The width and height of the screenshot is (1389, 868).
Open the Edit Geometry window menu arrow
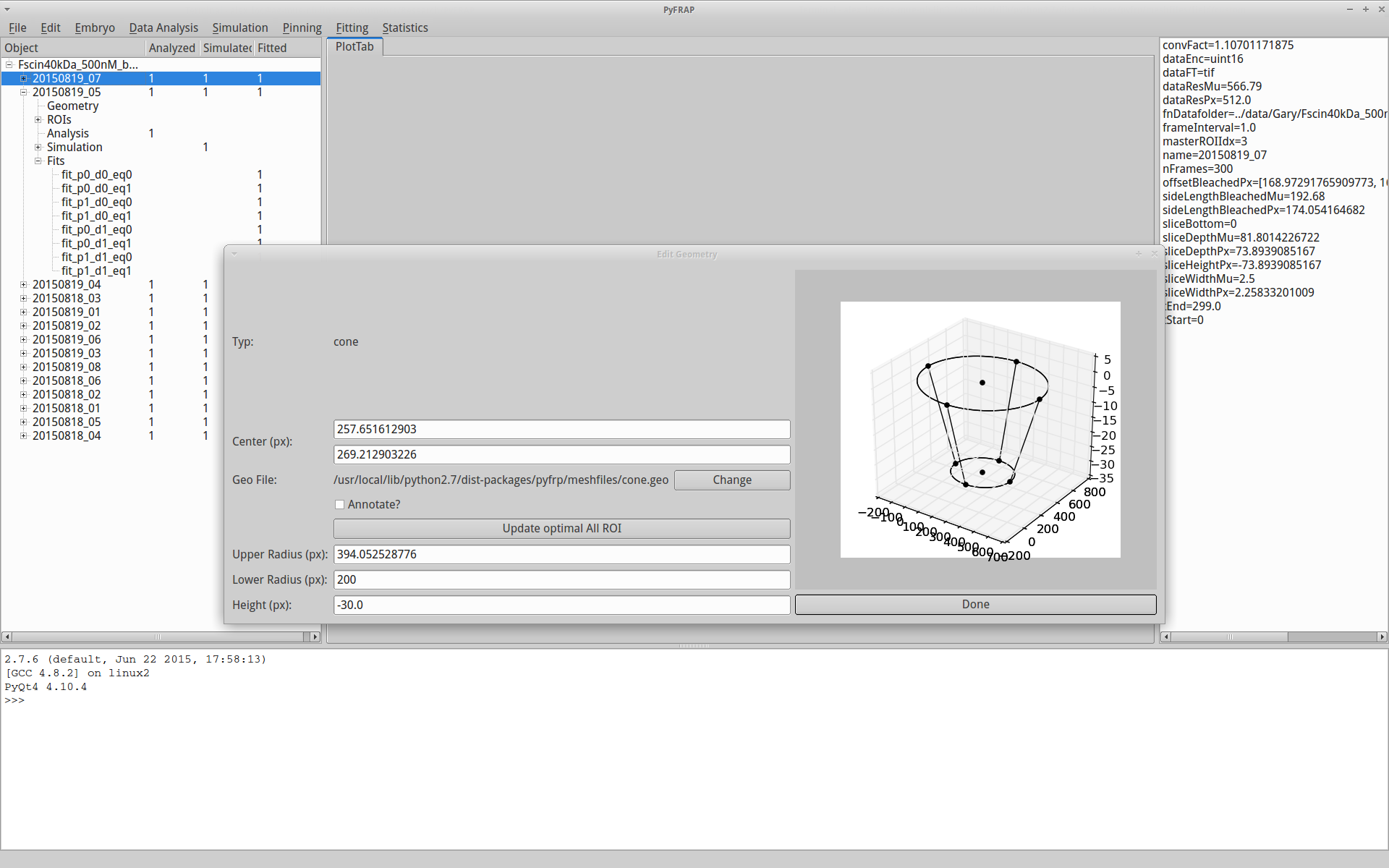tap(234, 254)
